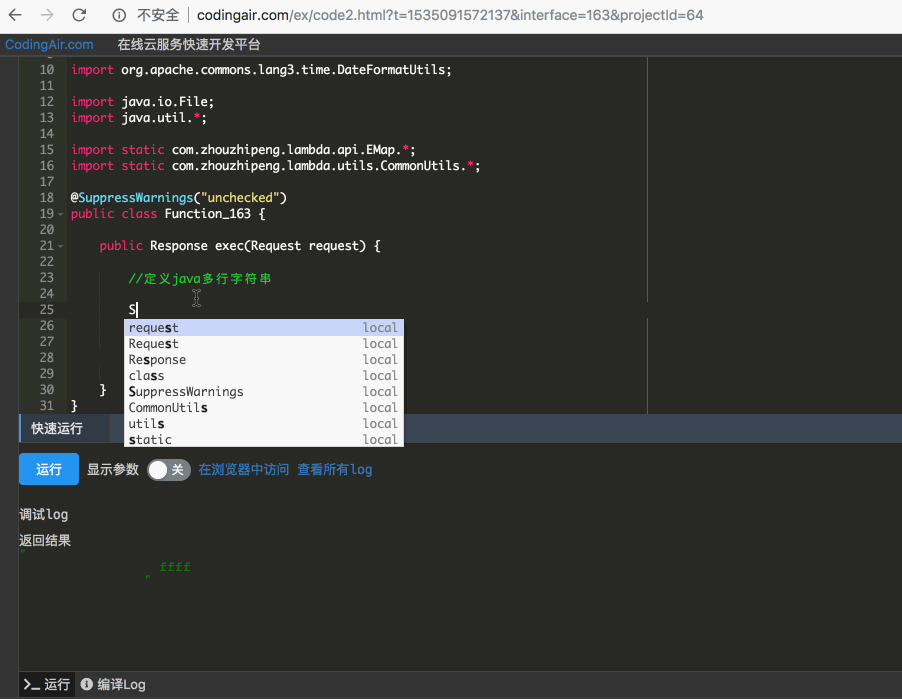Choose 'SuppressWarnings' autocomplete suggestion
The image size is (902, 699).
click(186, 392)
